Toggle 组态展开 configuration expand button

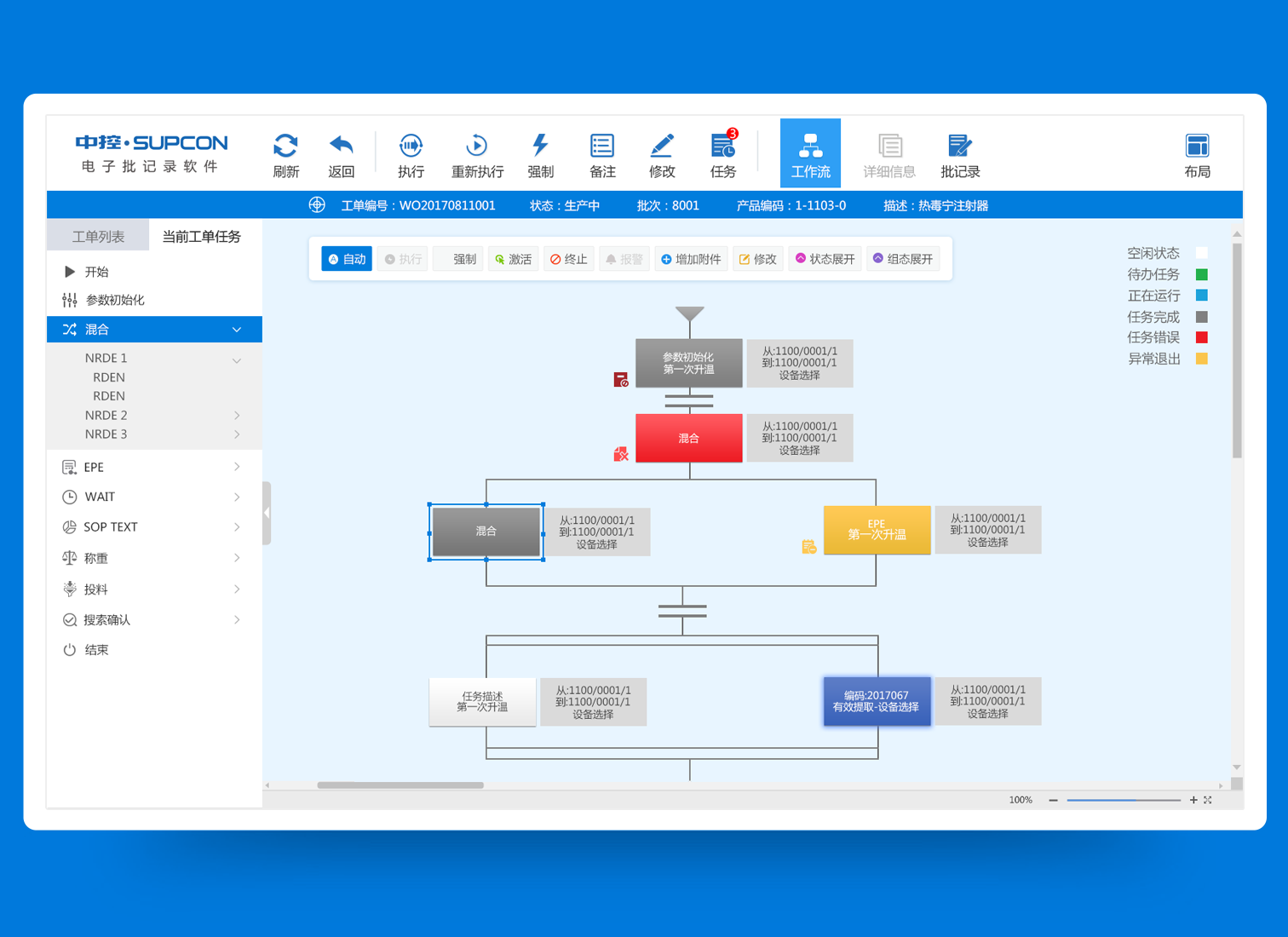click(x=903, y=259)
